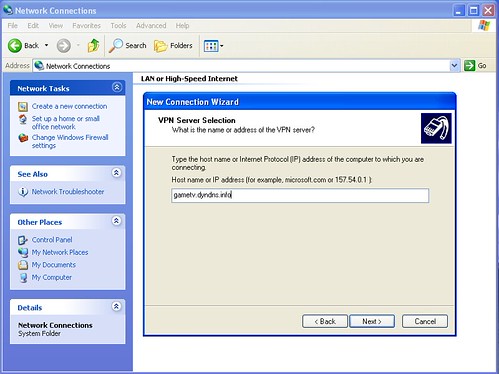Open the View menu
Image resolution: width=499 pixels, height=374 pixels.
point(55,26)
